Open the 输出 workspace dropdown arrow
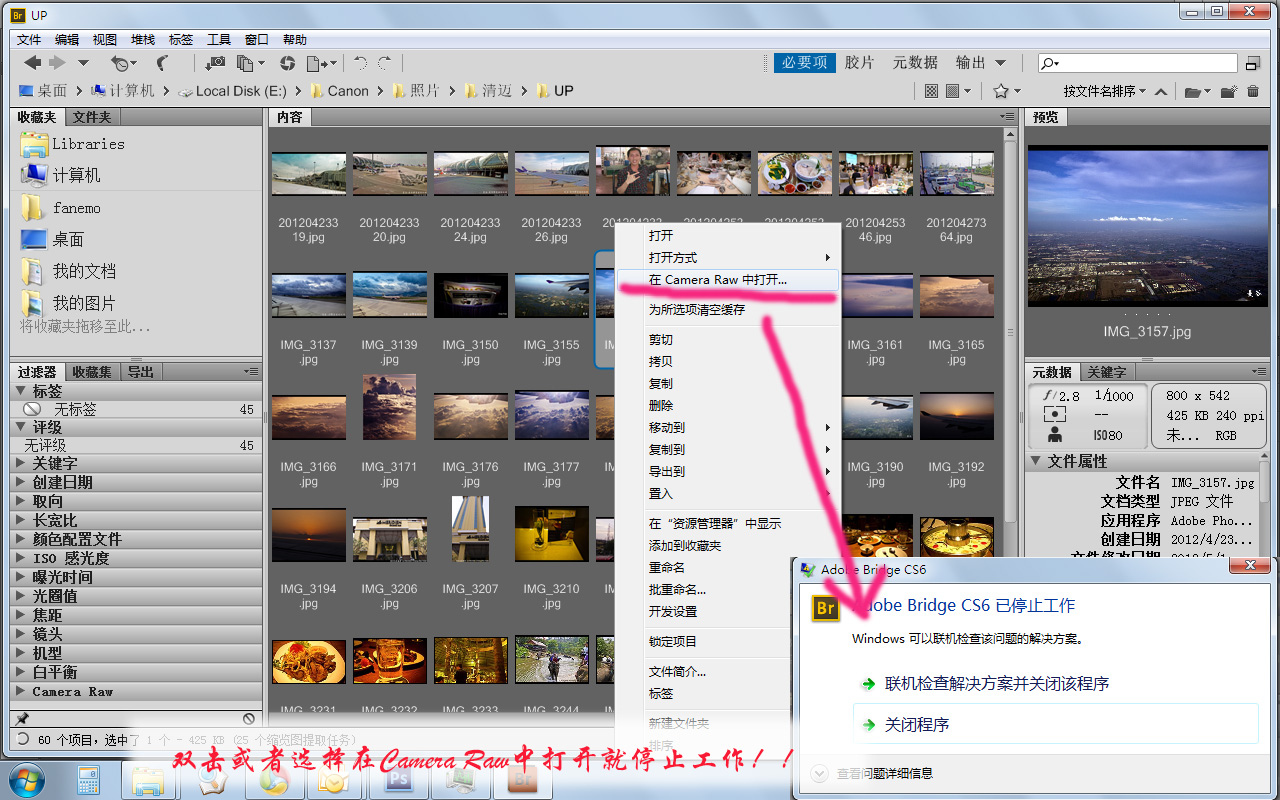The image size is (1280, 800). [x=1000, y=62]
